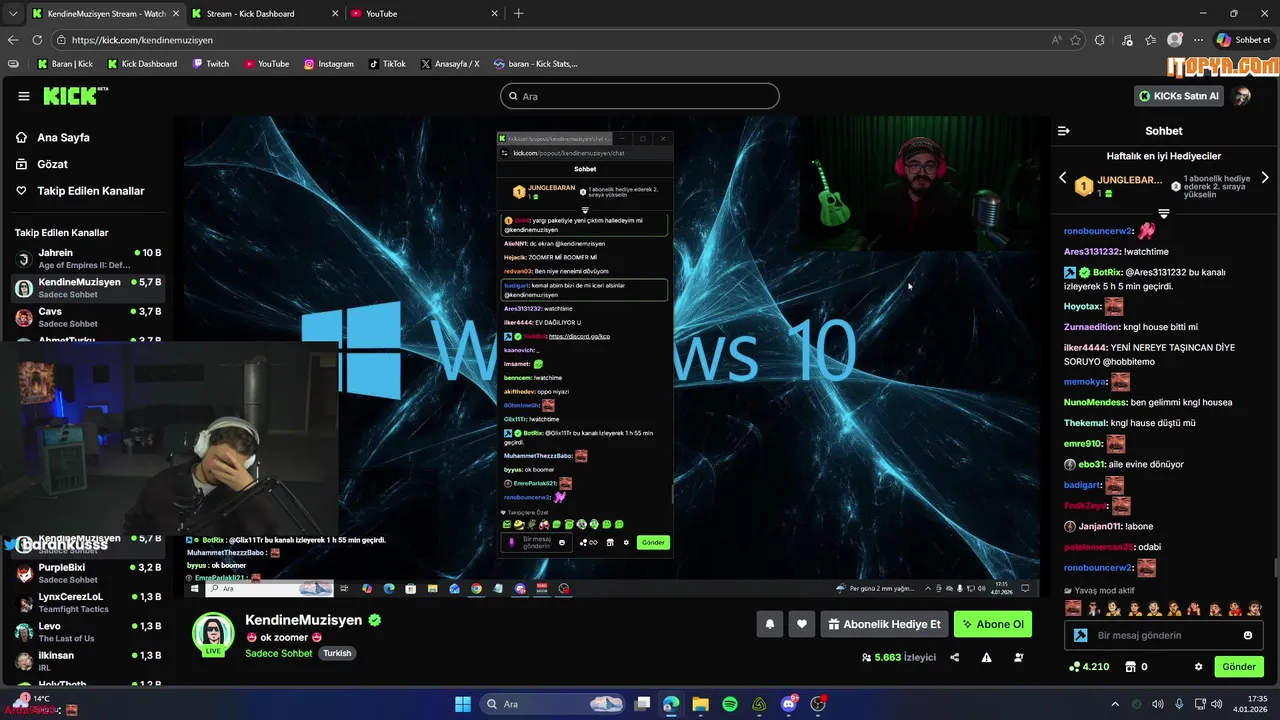Toggle stream notification bell
The height and width of the screenshot is (720, 1280).
point(770,624)
